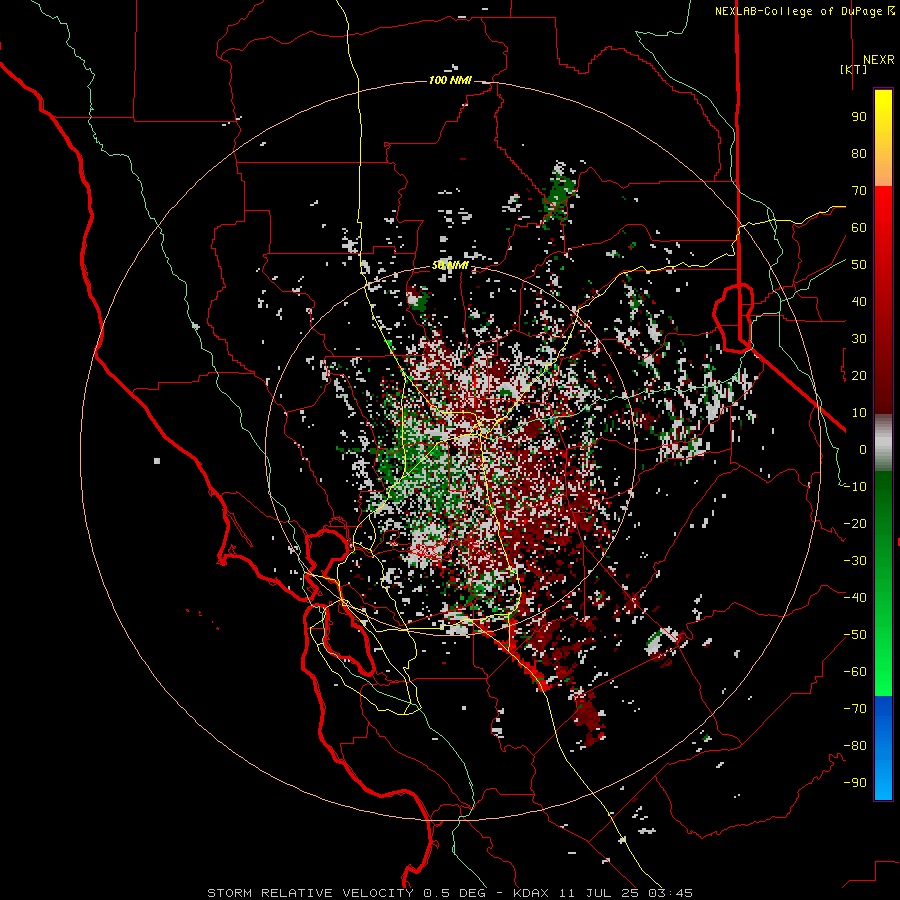Click the blue bottom segment of color bar
Screen dimensions: 900x900
pyautogui.click(x=883, y=748)
